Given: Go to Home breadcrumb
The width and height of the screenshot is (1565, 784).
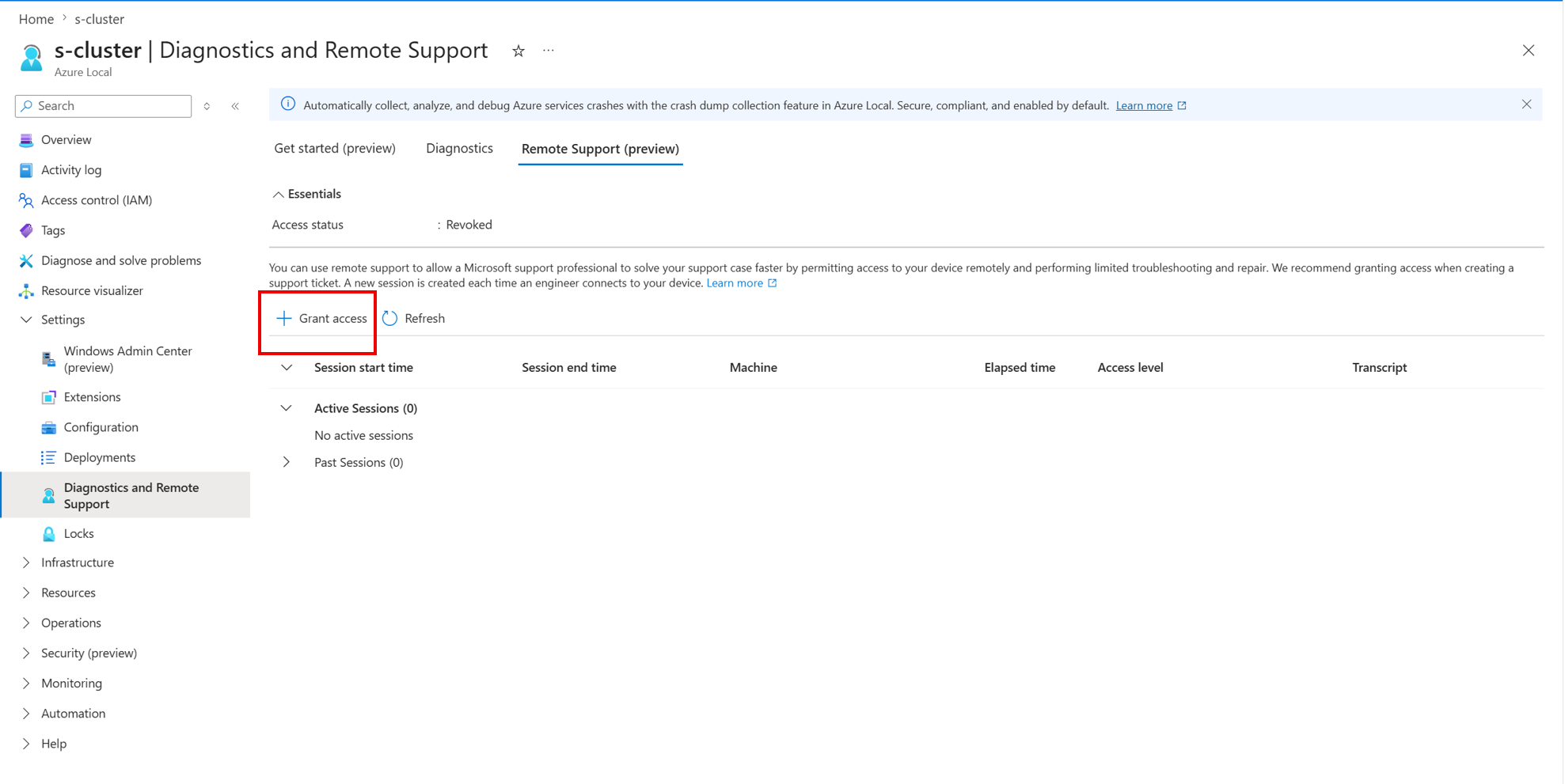Looking at the screenshot, I should 36,19.
